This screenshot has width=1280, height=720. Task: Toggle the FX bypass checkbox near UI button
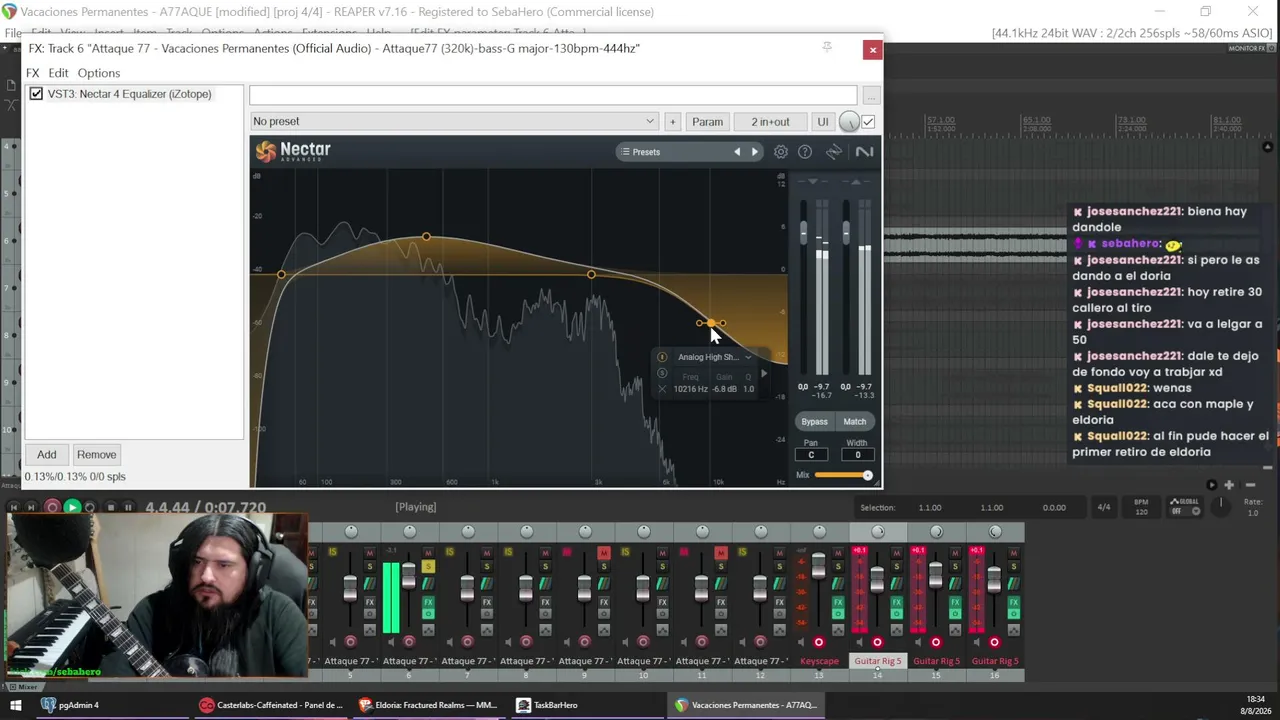pos(868,122)
